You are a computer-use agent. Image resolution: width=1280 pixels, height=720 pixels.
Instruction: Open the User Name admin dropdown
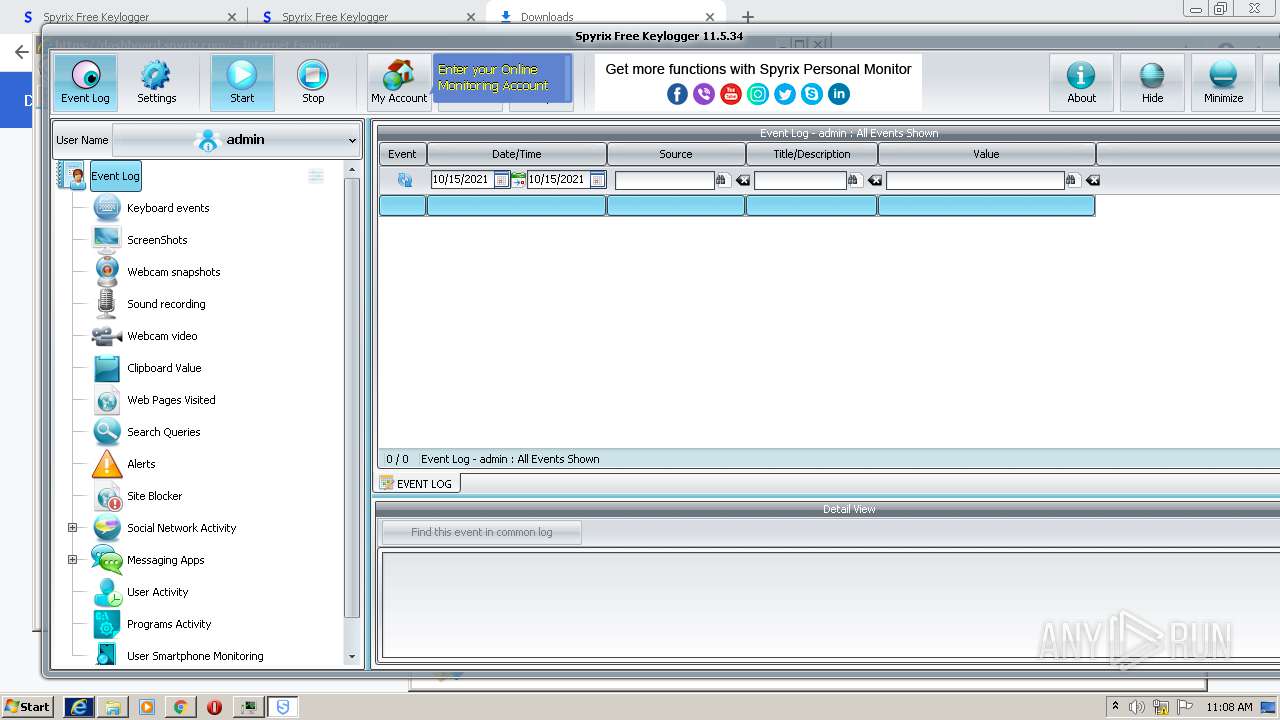pyautogui.click(x=236, y=140)
